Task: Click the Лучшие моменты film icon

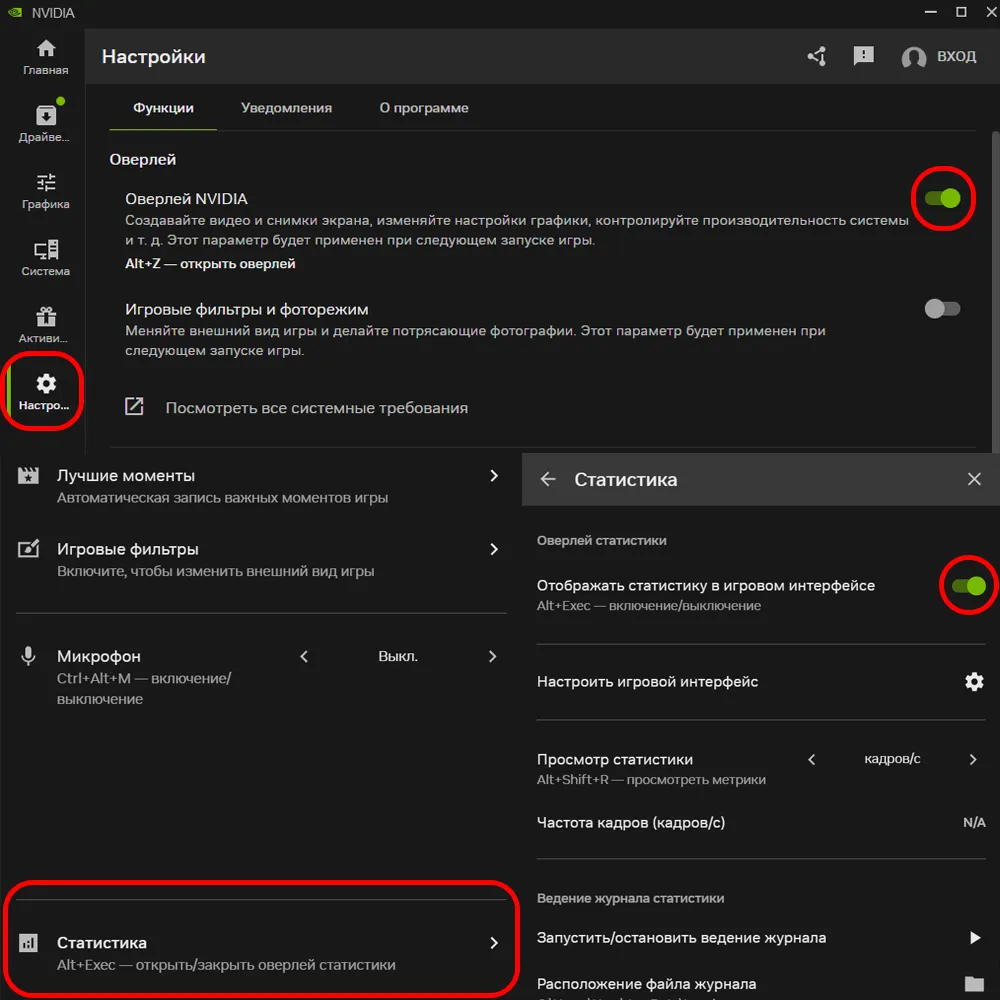Action: [28, 475]
